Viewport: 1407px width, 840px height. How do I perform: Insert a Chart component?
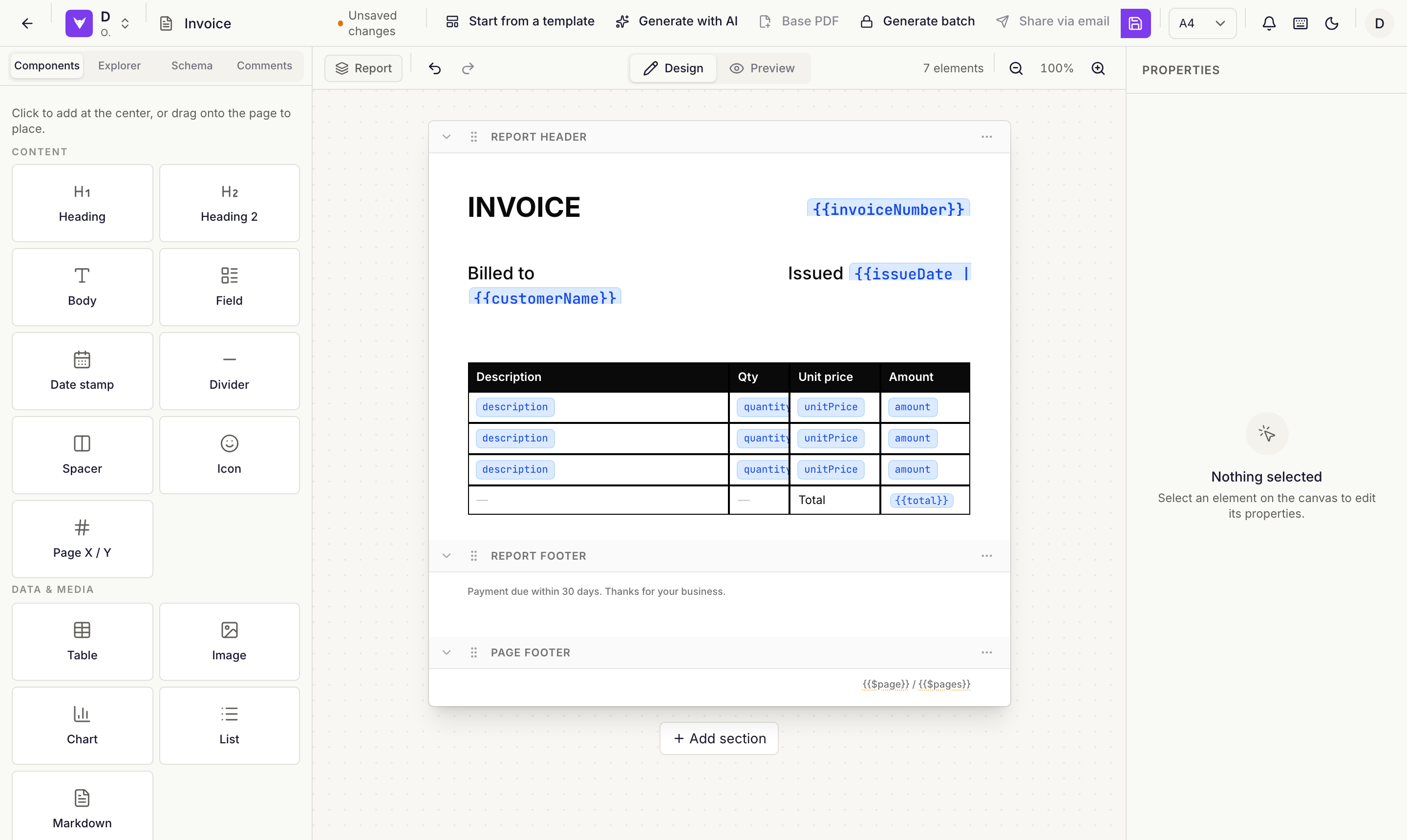(82, 726)
